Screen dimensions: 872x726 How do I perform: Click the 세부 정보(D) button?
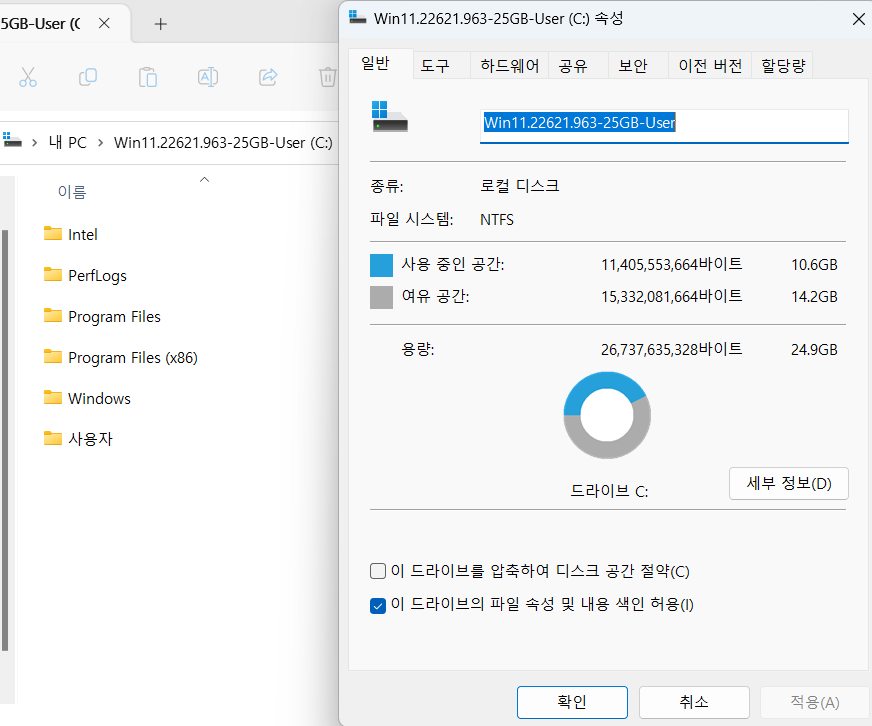[789, 483]
